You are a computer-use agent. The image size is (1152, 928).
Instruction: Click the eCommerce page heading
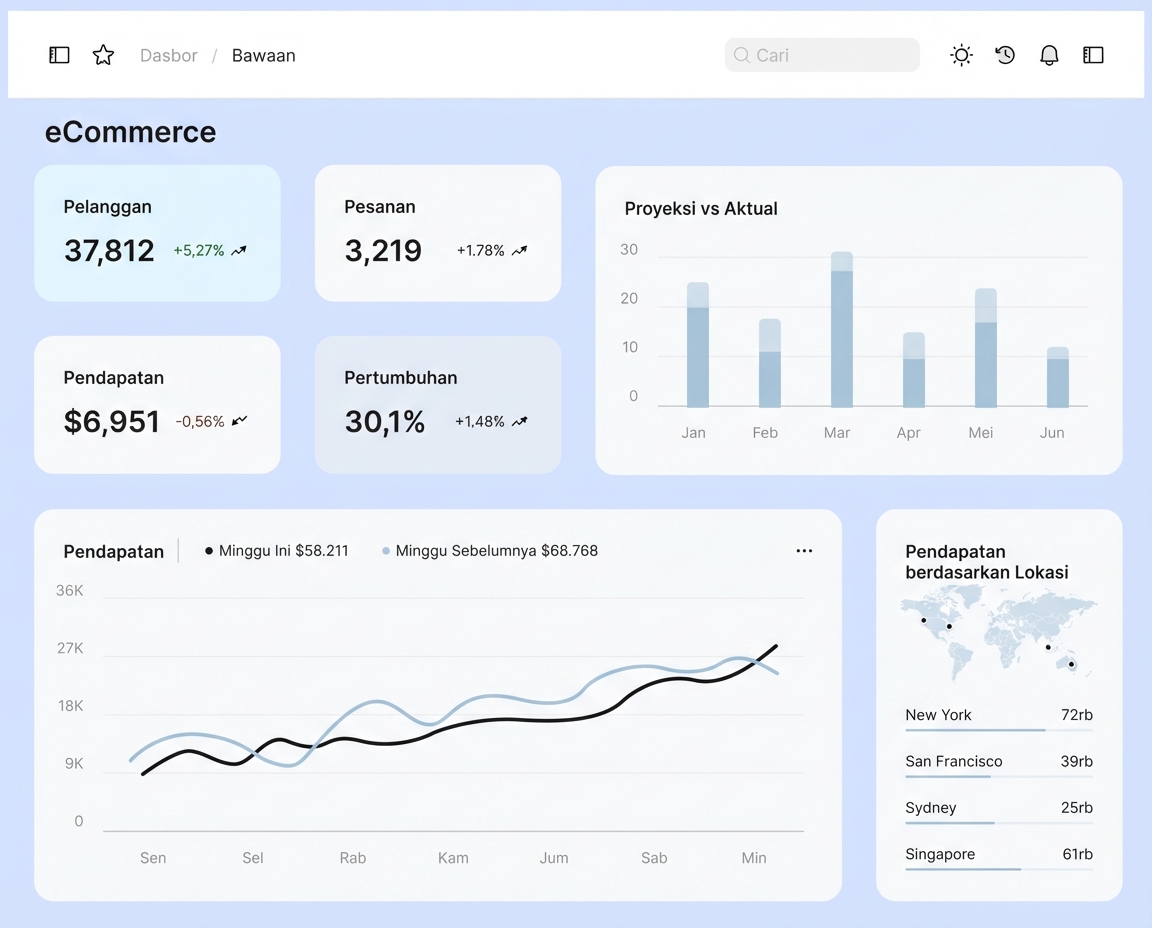tap(131, 132)
